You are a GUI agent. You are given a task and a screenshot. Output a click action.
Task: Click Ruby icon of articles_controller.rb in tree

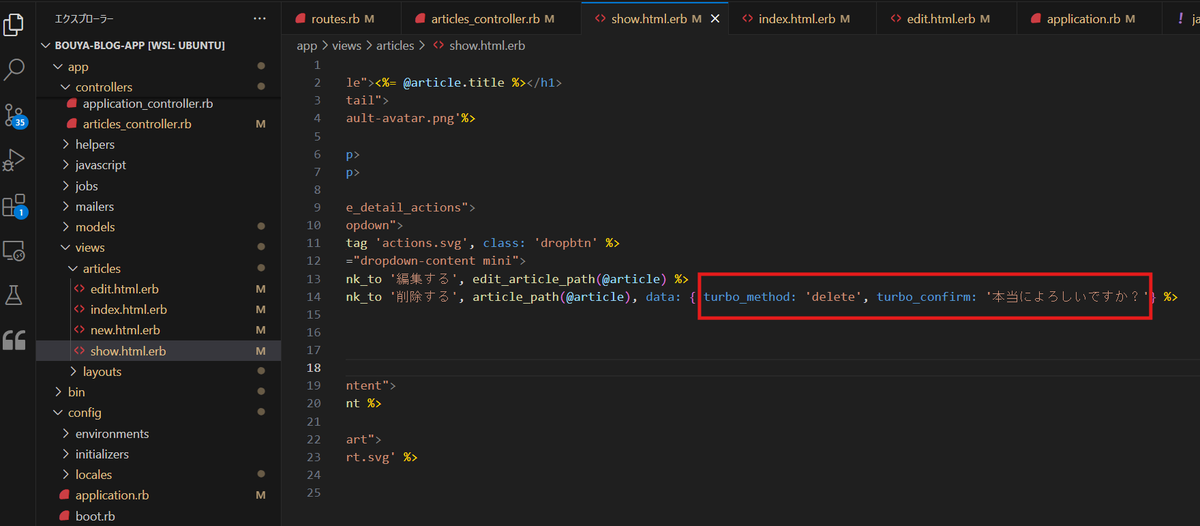(x=72, y=124)
